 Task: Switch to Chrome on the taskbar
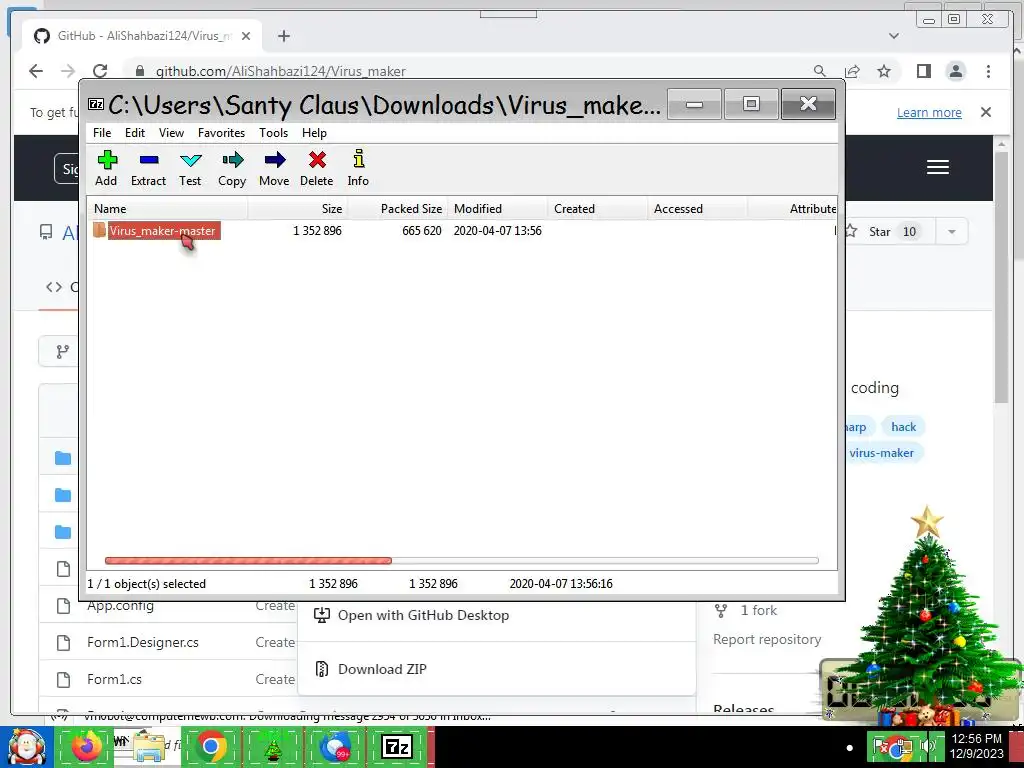(x=211, y=747)
